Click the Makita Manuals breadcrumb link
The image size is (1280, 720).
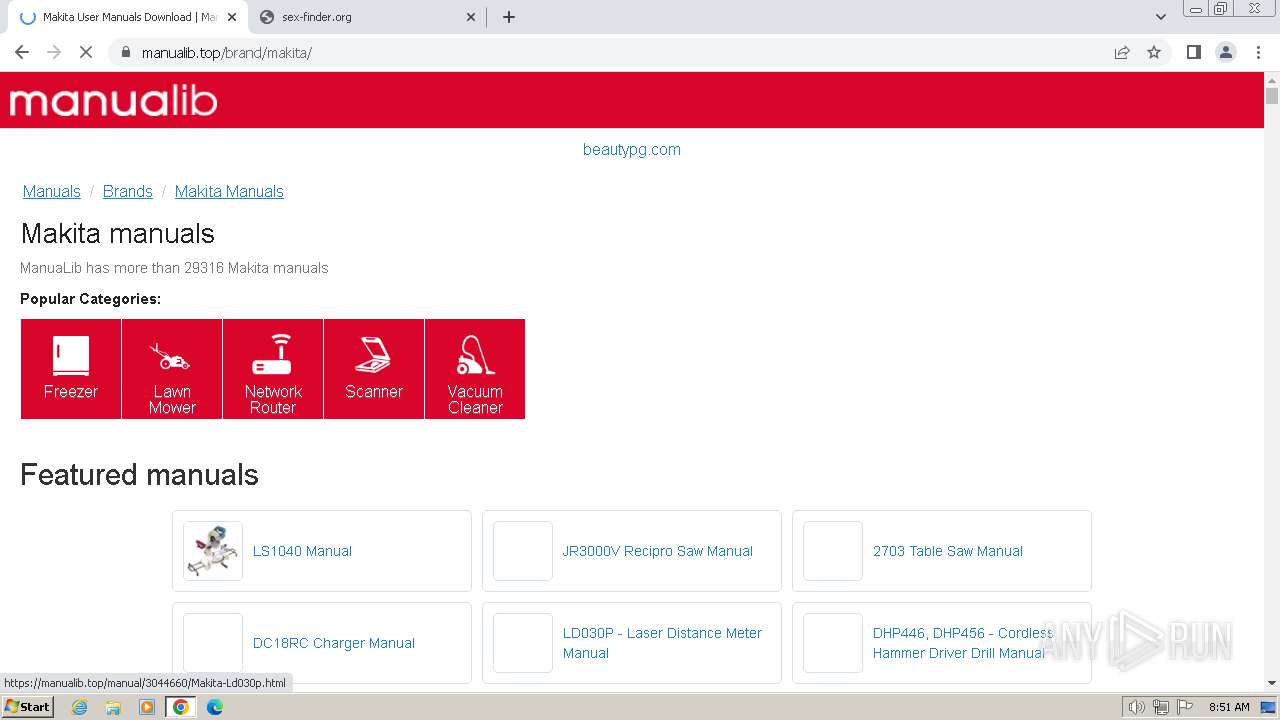[x=229, y=191]
